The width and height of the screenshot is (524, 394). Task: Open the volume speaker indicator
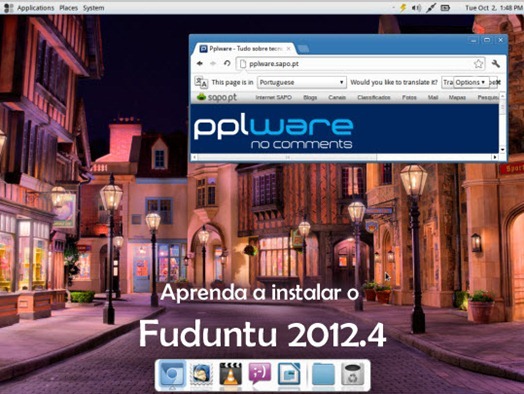tap(416, 8)
